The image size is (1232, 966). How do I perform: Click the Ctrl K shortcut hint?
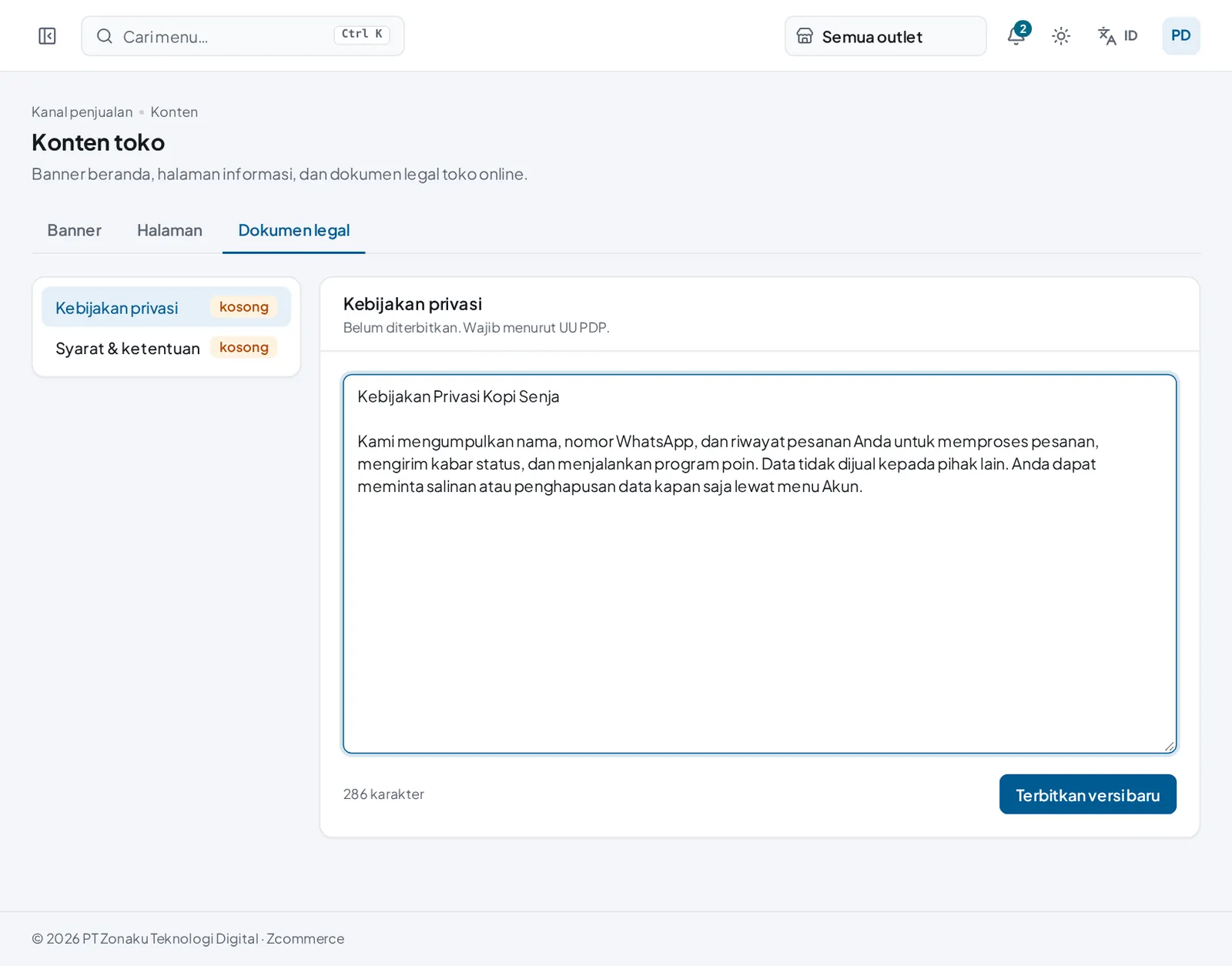362,35
